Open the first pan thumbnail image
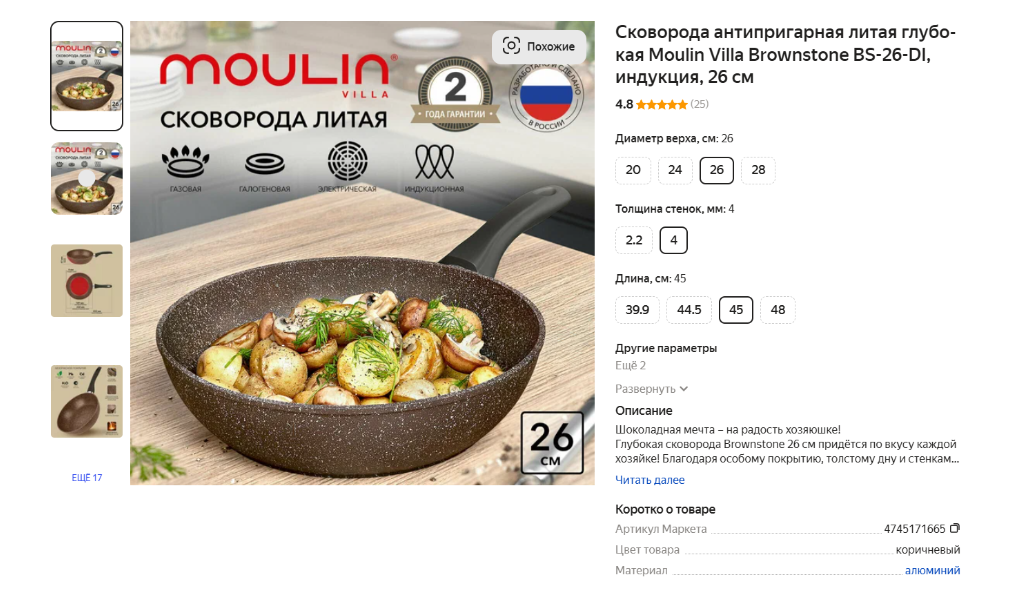This screenshot has height=597, width=1017. click(87, 76)
